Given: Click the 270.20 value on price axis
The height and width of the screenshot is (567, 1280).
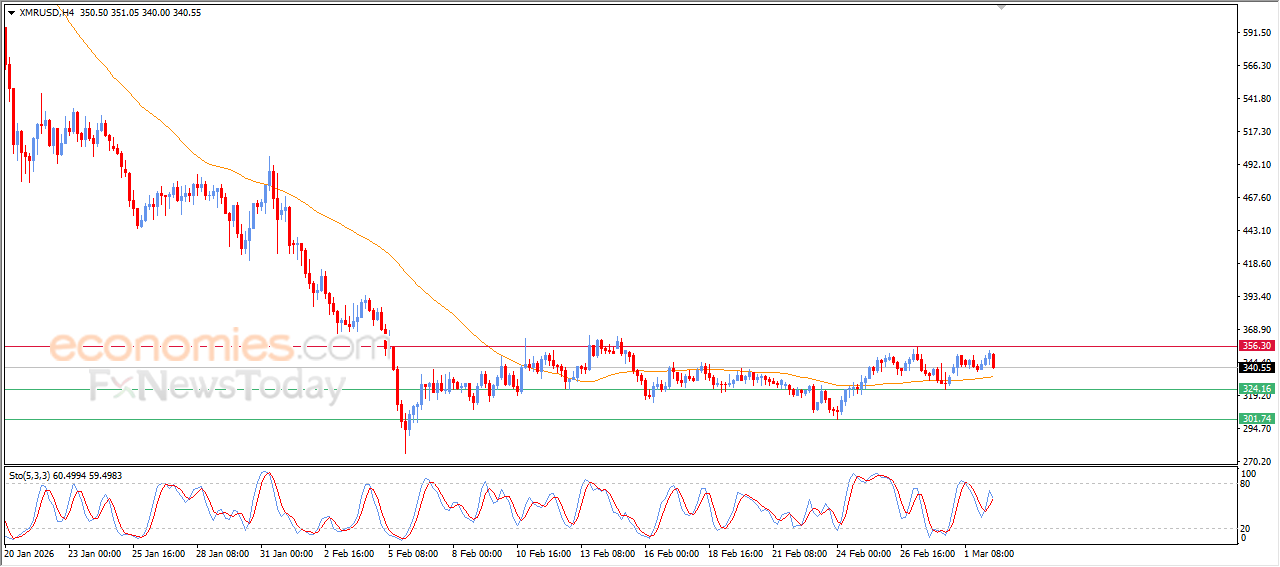Looking at the screenshot, I should [x=1256, y=461].
